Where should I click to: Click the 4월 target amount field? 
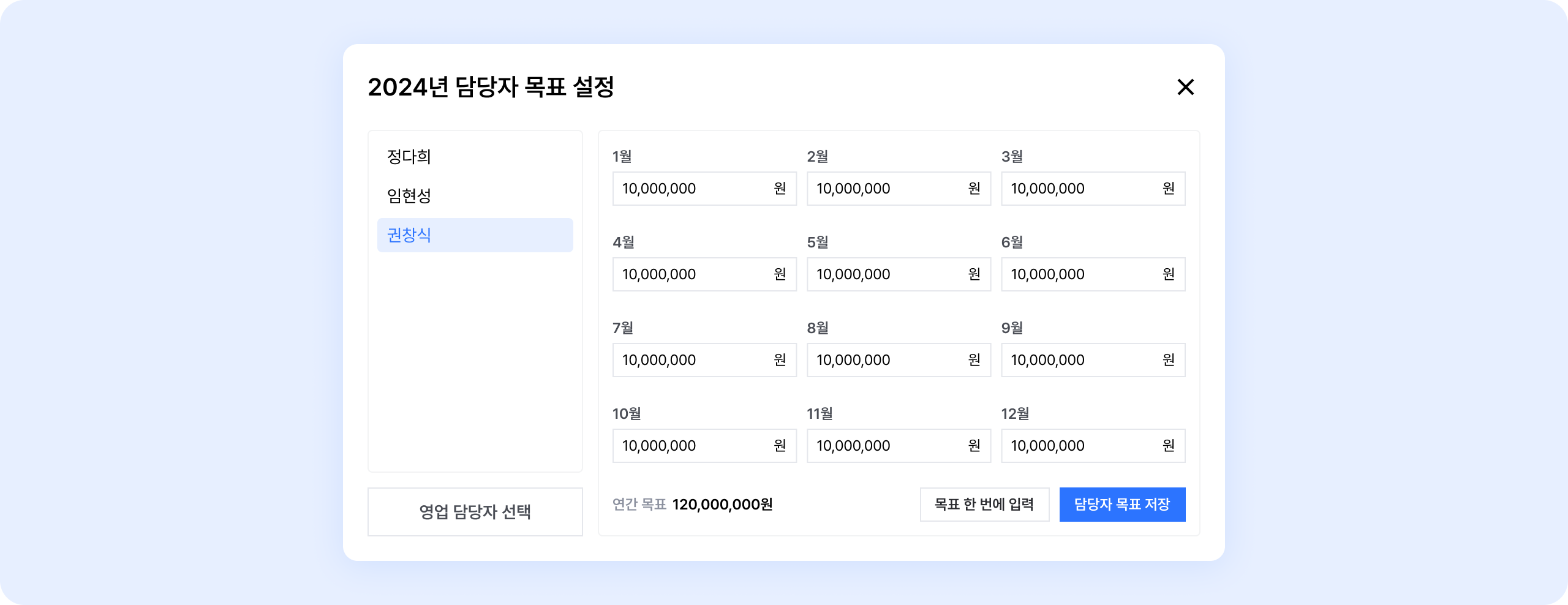pos(692,274)
